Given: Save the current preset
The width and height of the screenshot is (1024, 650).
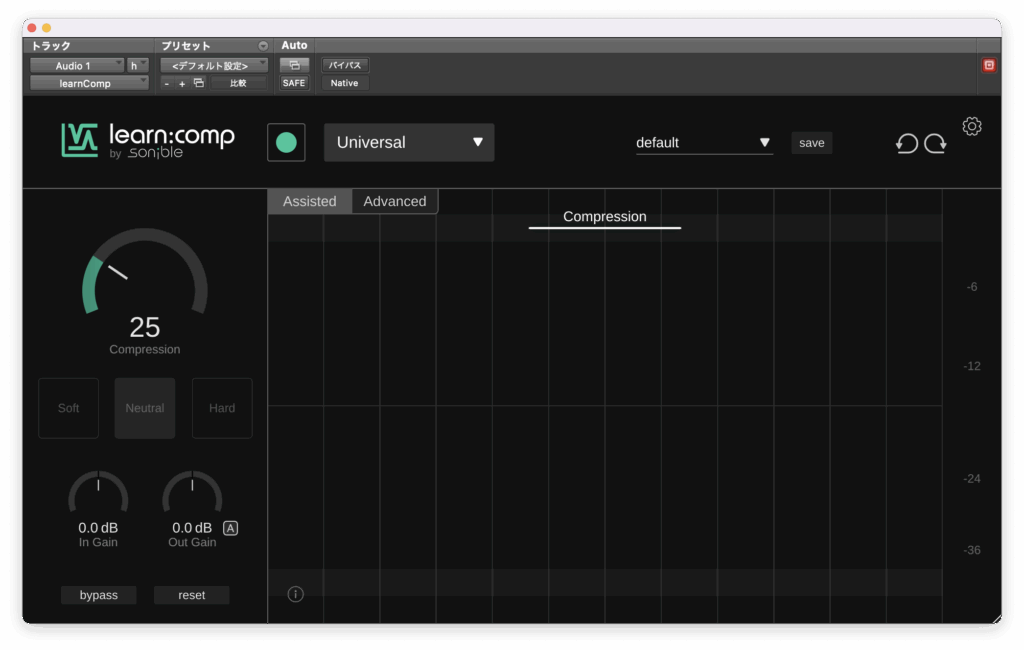Looking at the screenshot, I should pyautogui.click(x=812, y=143).
